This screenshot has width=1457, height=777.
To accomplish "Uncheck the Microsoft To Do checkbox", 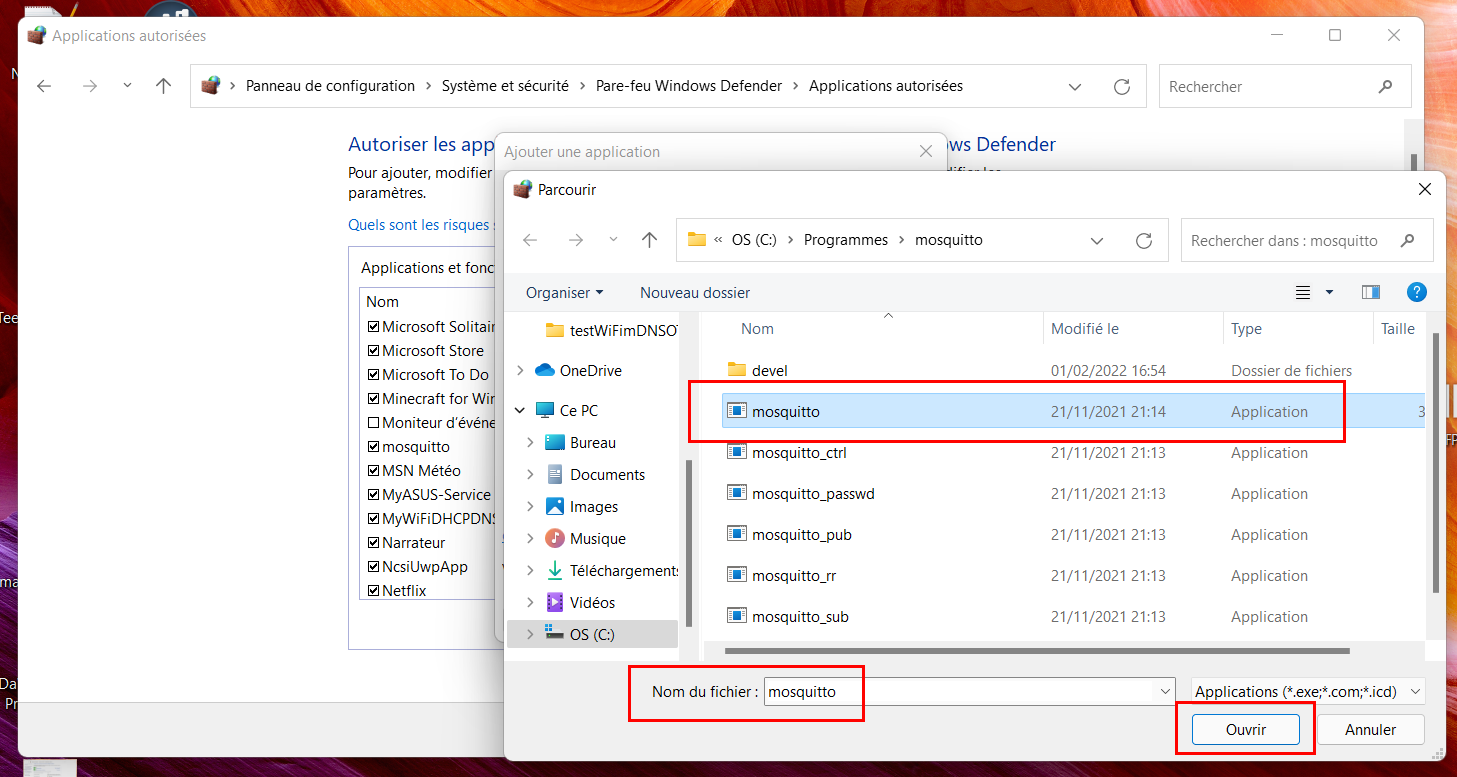I will click(x=373, y=374).
